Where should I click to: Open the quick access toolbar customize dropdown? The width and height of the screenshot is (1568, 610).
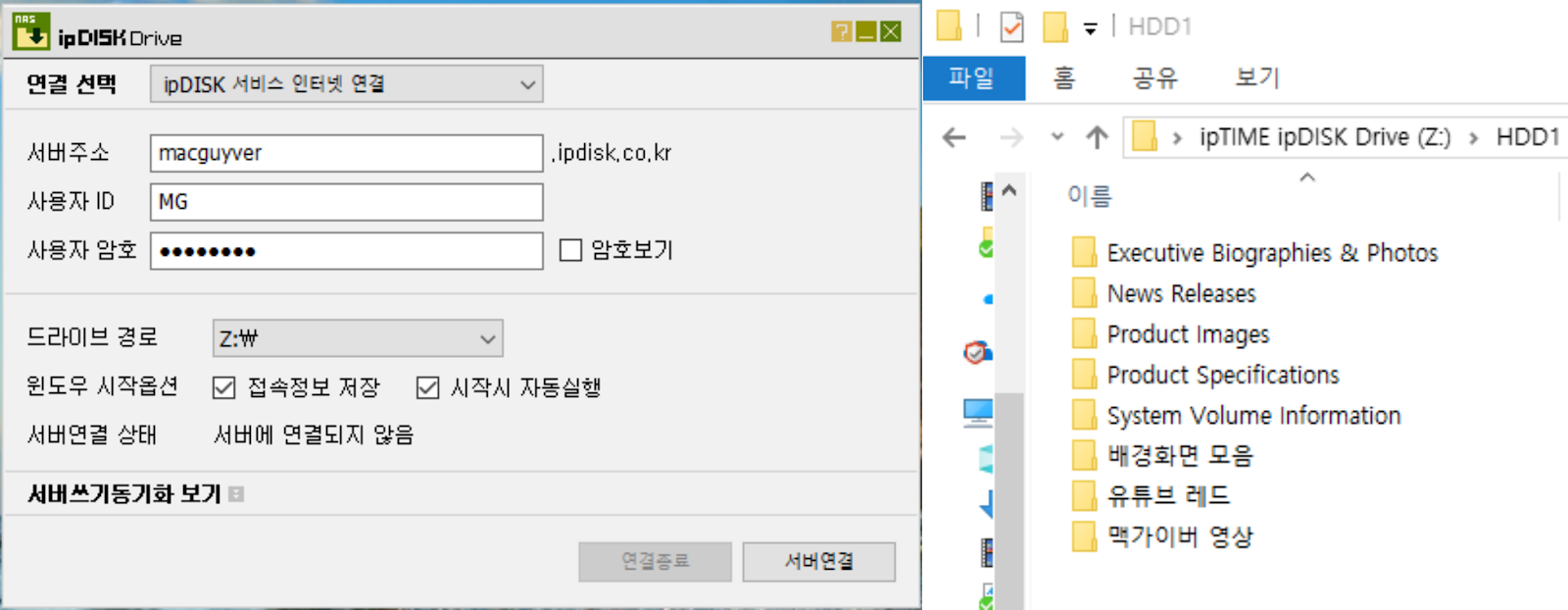pos(1091,29)
